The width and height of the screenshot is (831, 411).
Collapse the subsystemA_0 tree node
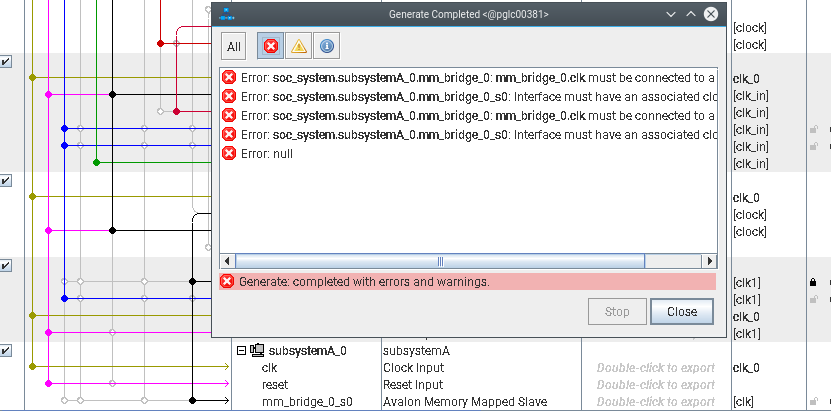click(241, 351)
